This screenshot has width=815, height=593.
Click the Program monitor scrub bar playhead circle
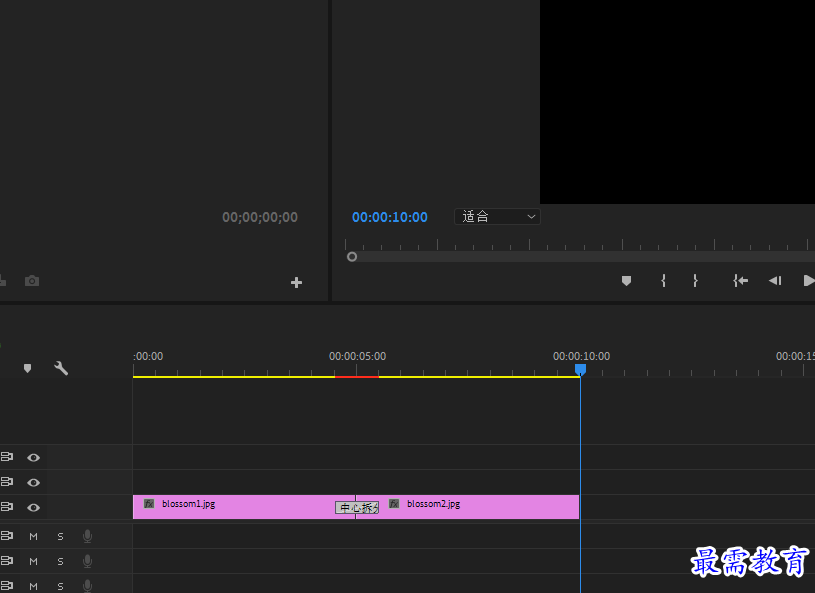click(x=352, y=257)
